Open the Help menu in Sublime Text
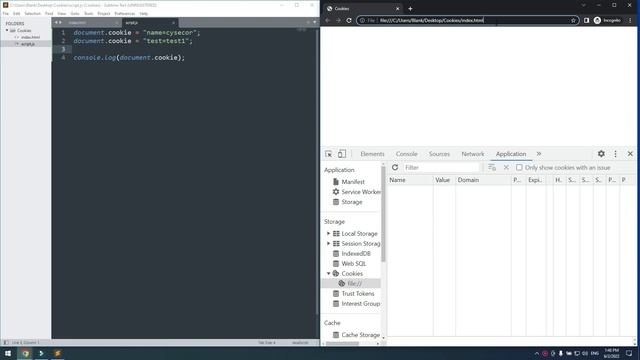Viewport: 640px width, 360px height. [x=144, y=13]
